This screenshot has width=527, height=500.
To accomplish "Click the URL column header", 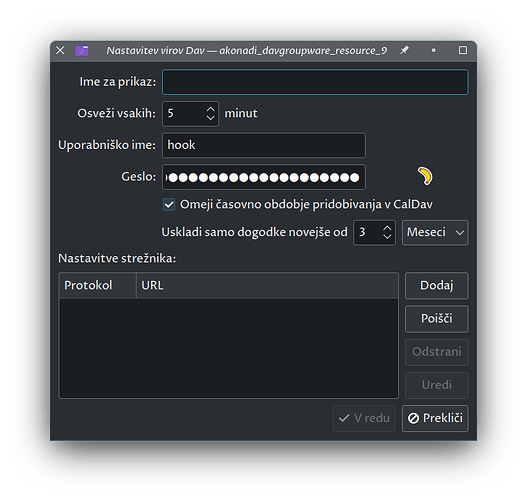I will (x=267, y=286).
